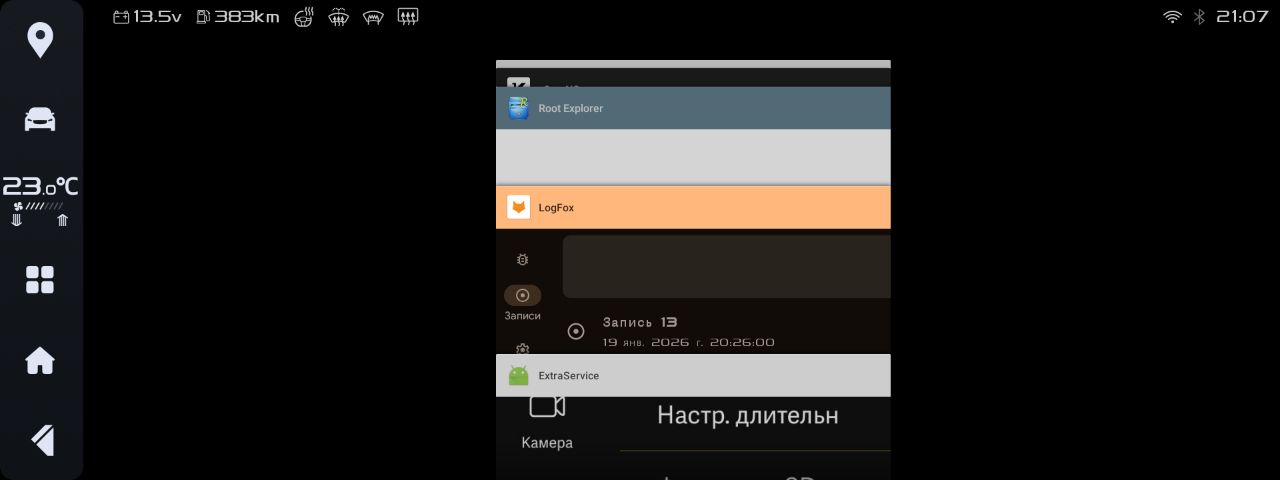
Task: Toggle the mirror heating icon
Action: (339, 17)
